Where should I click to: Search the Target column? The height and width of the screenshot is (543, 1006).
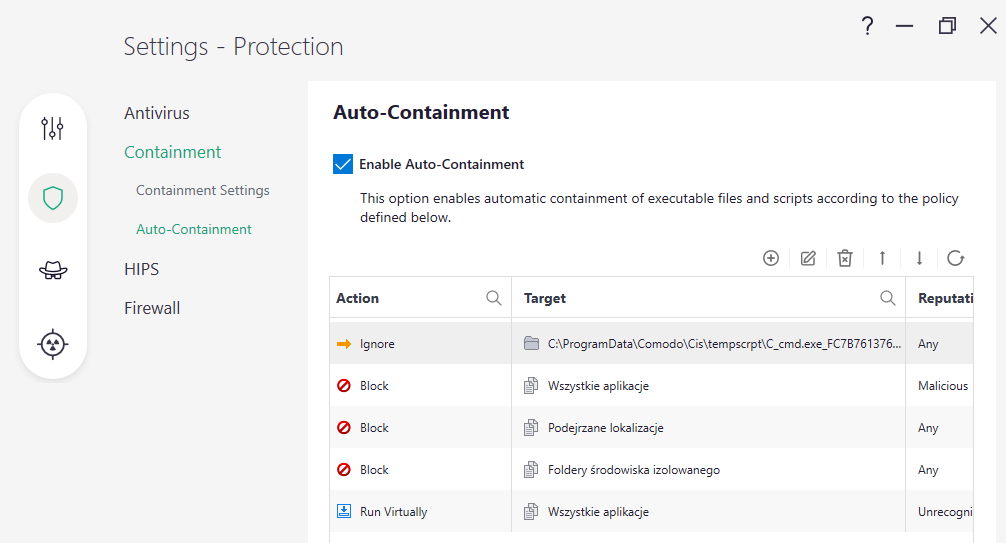[x=887, y=298]
